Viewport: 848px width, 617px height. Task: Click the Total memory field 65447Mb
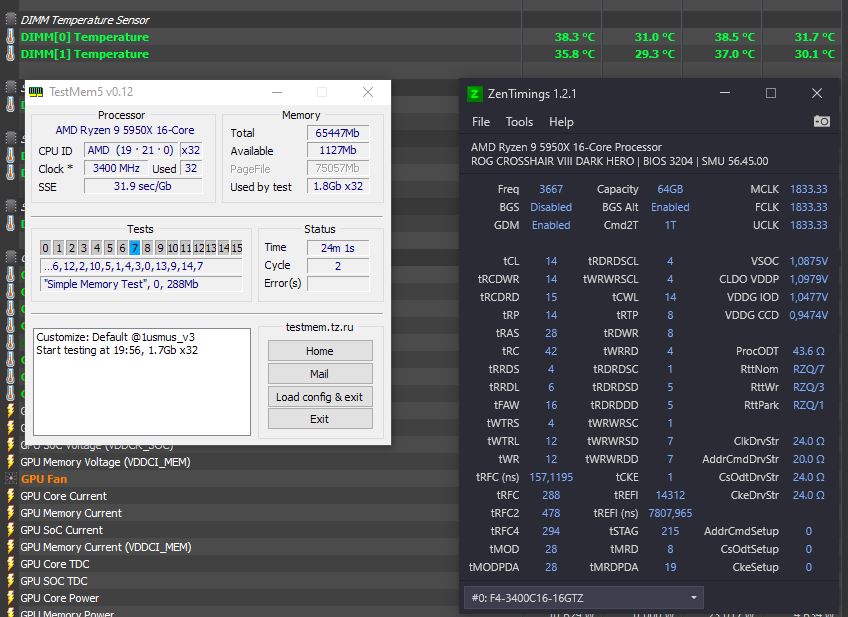coord(338,133)
